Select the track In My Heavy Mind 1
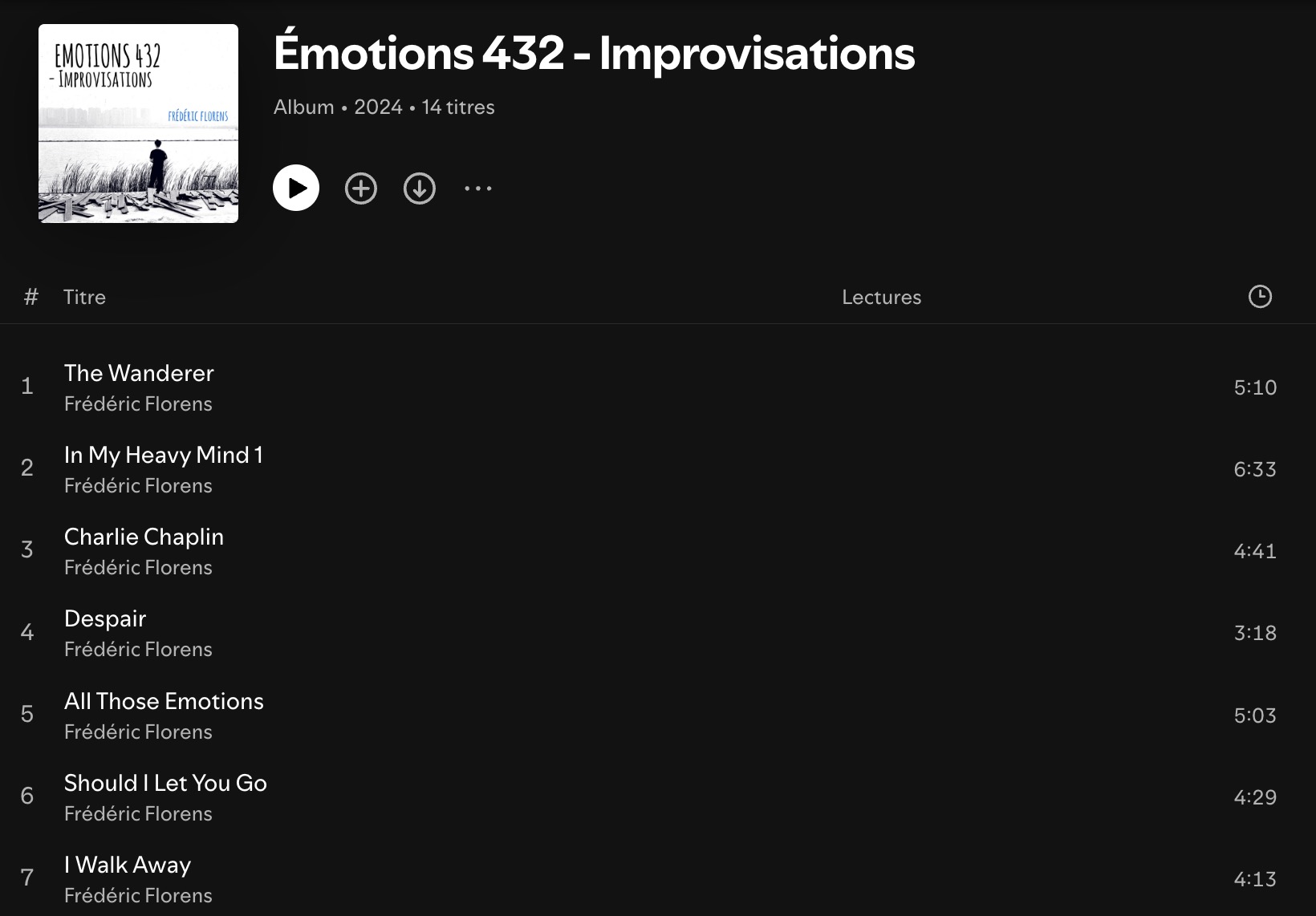This screenshot has width=1316, height=916. coord(164,455)
